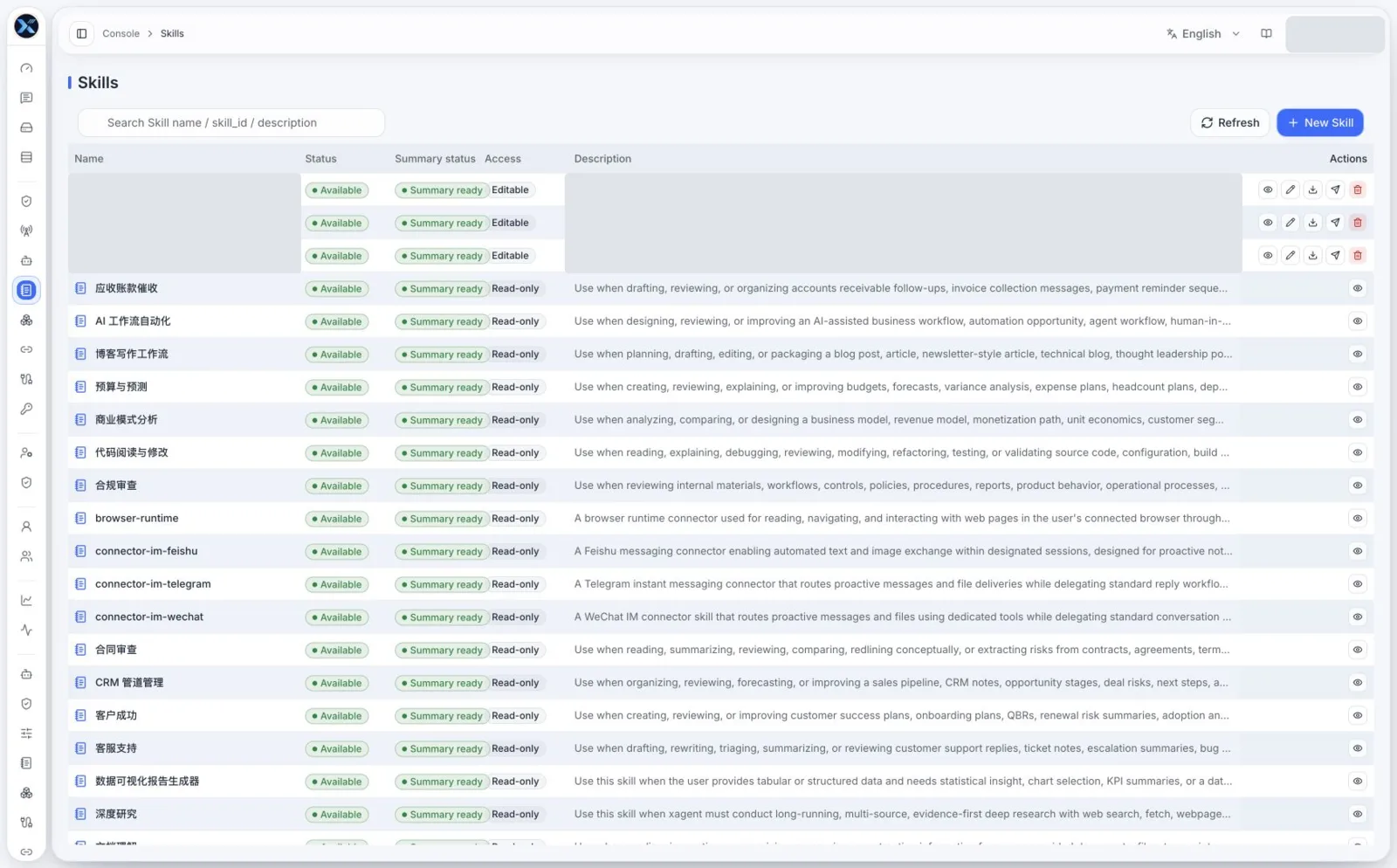View the AI 工作流自动化 skill via eye icon
Viewport: 1397px width, 868px height.
pos(1357,321)
